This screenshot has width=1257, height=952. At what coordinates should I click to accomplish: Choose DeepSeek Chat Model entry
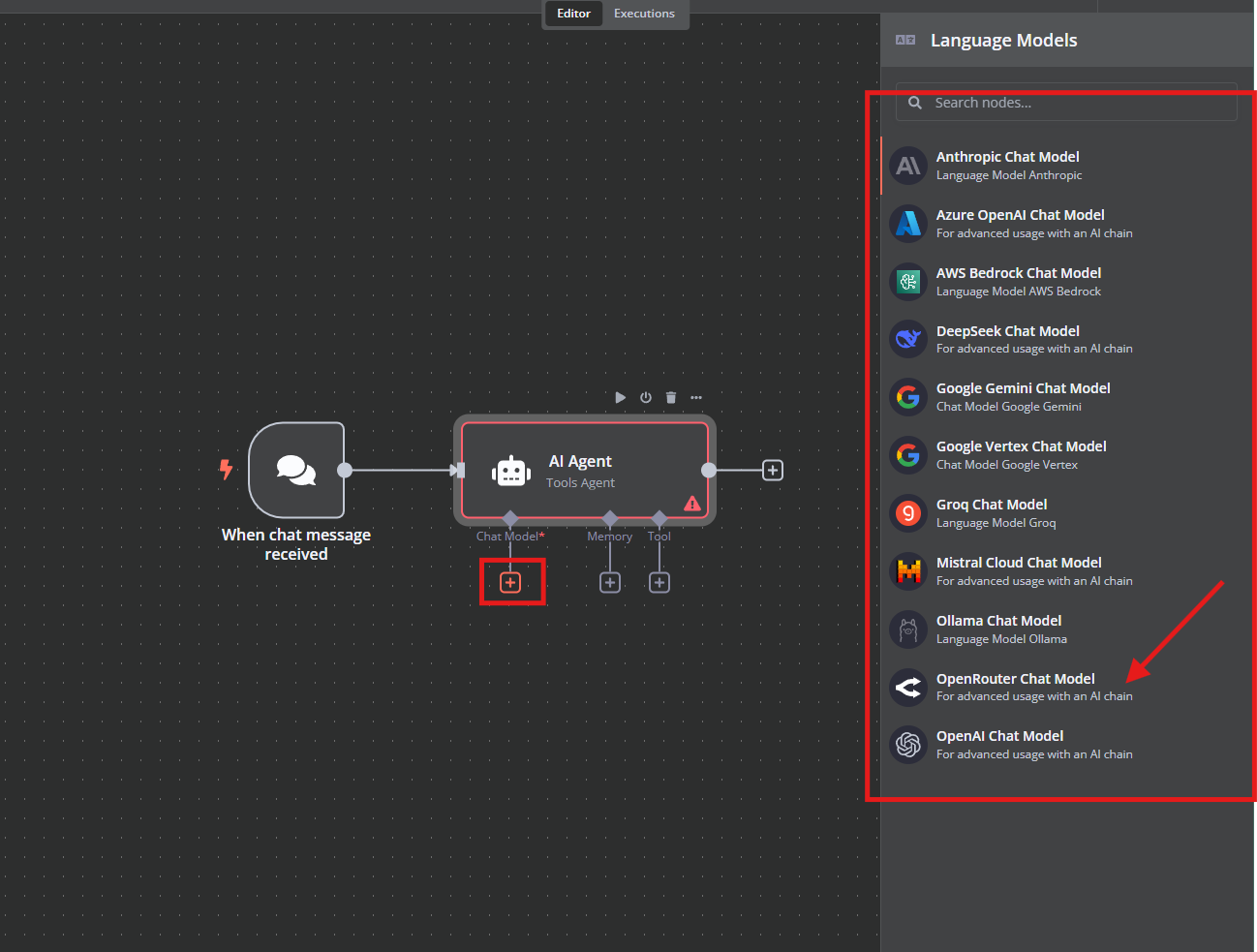tap(1066, 339)
